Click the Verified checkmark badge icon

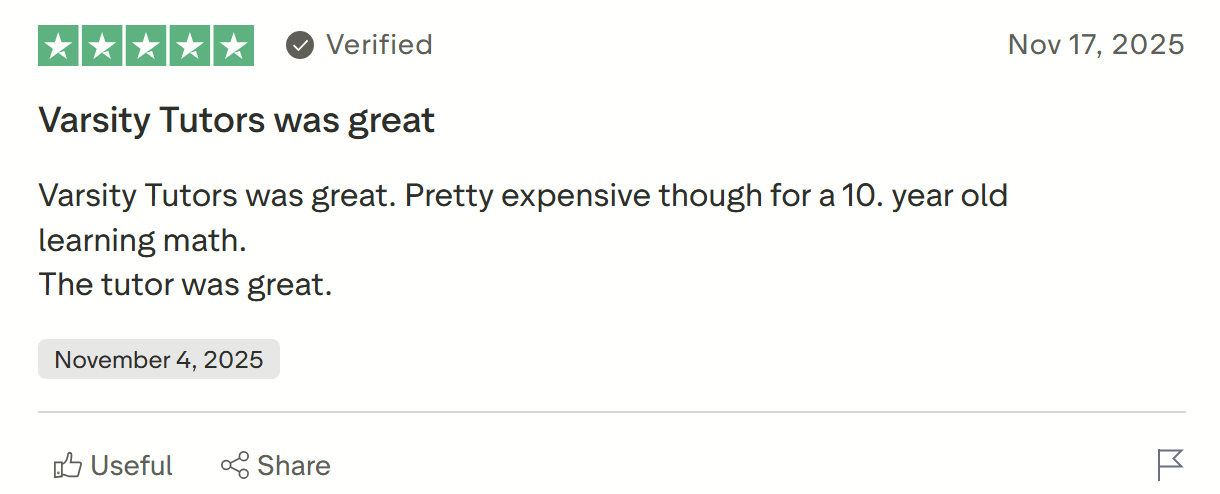(x=300, y=45)
